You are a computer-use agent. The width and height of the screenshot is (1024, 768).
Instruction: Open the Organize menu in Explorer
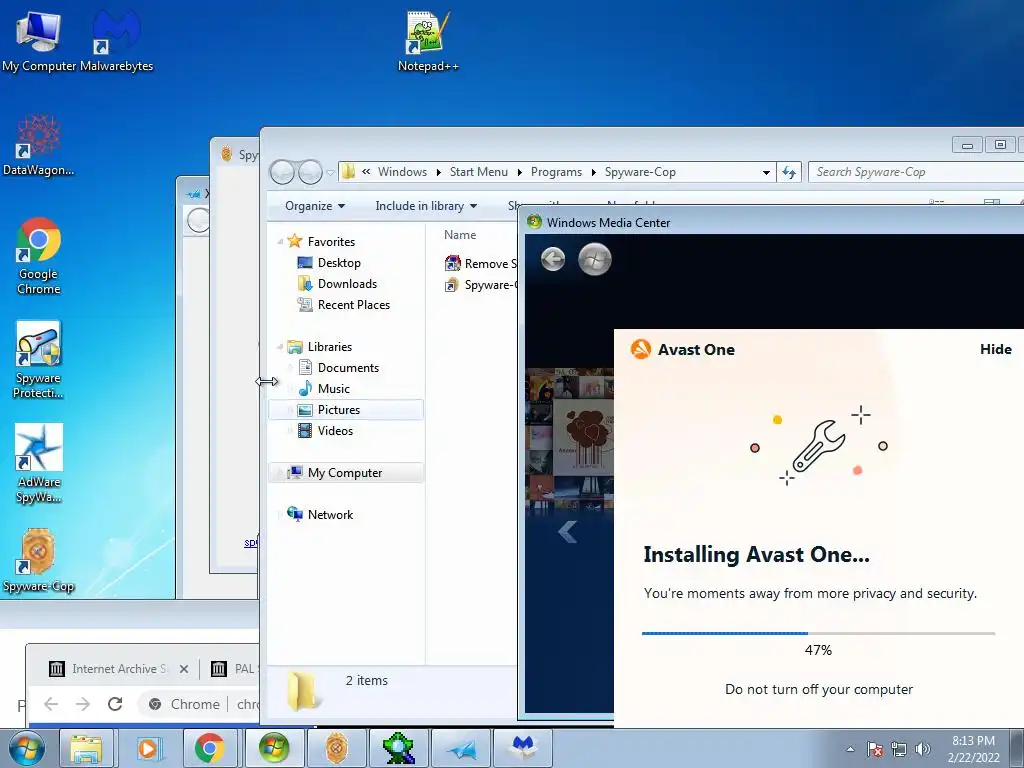[315, 206]
